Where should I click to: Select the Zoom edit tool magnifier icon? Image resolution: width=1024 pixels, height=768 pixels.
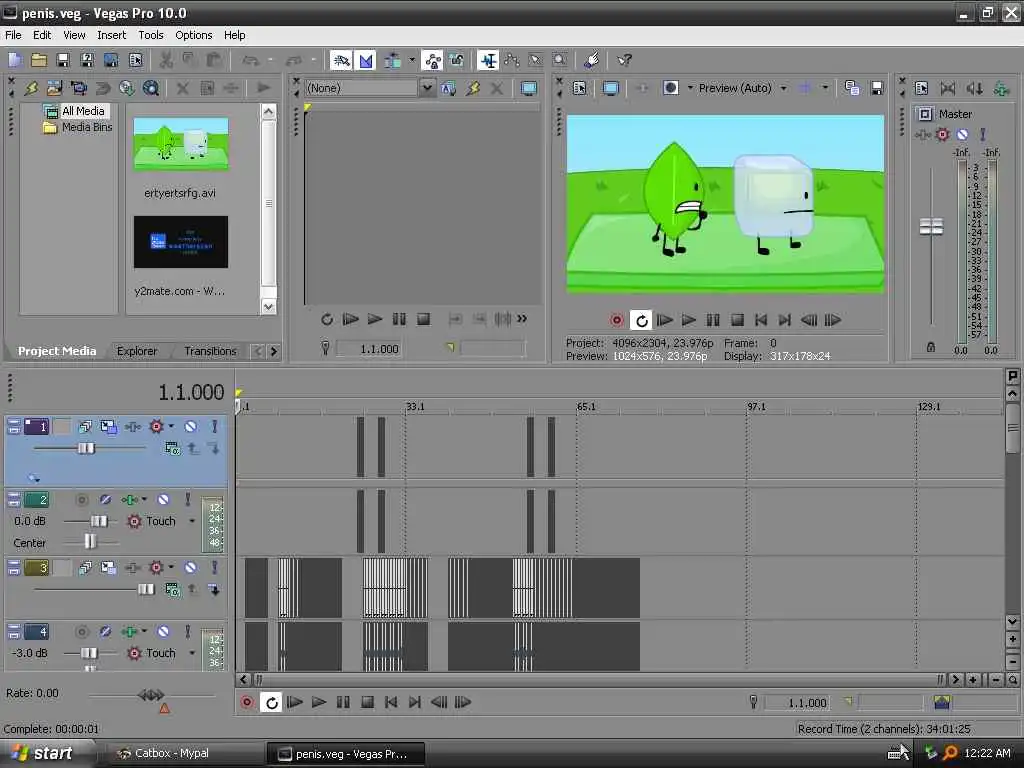coord(560,61)
